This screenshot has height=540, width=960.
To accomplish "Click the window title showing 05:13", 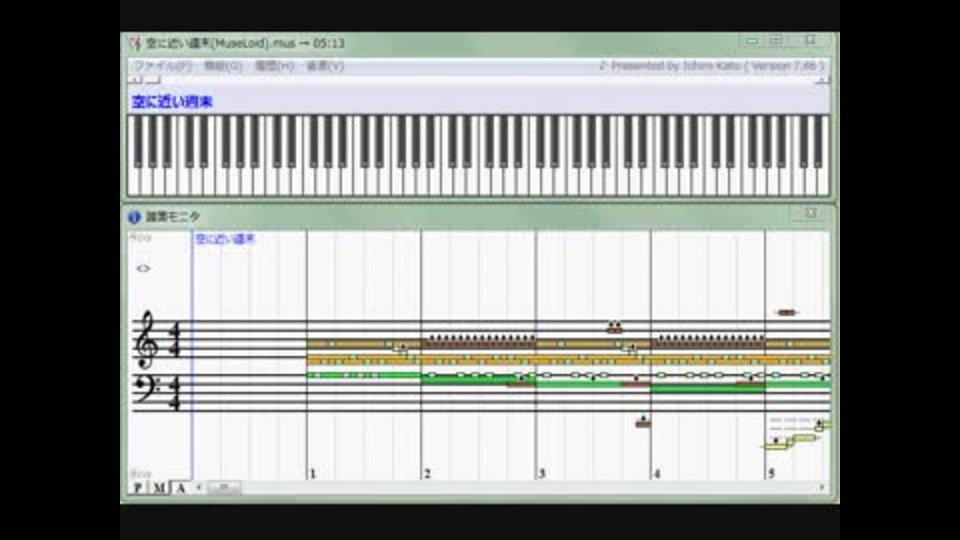I will coord(245,43).
